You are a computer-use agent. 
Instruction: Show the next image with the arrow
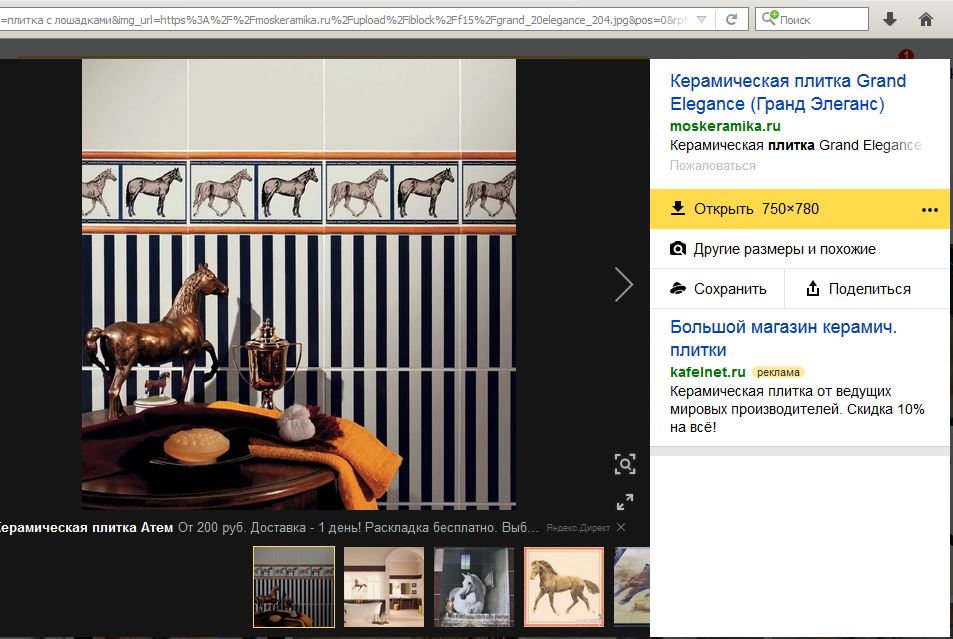pos(624,284)
